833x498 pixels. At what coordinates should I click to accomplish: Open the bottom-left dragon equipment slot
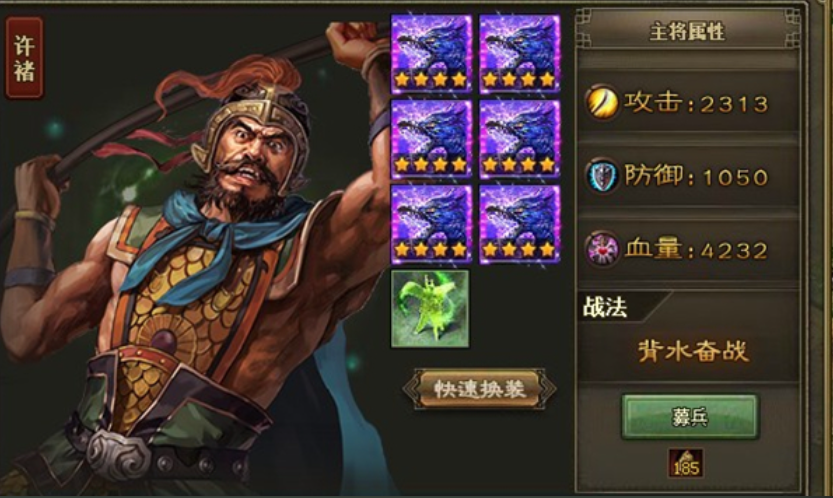431,224
